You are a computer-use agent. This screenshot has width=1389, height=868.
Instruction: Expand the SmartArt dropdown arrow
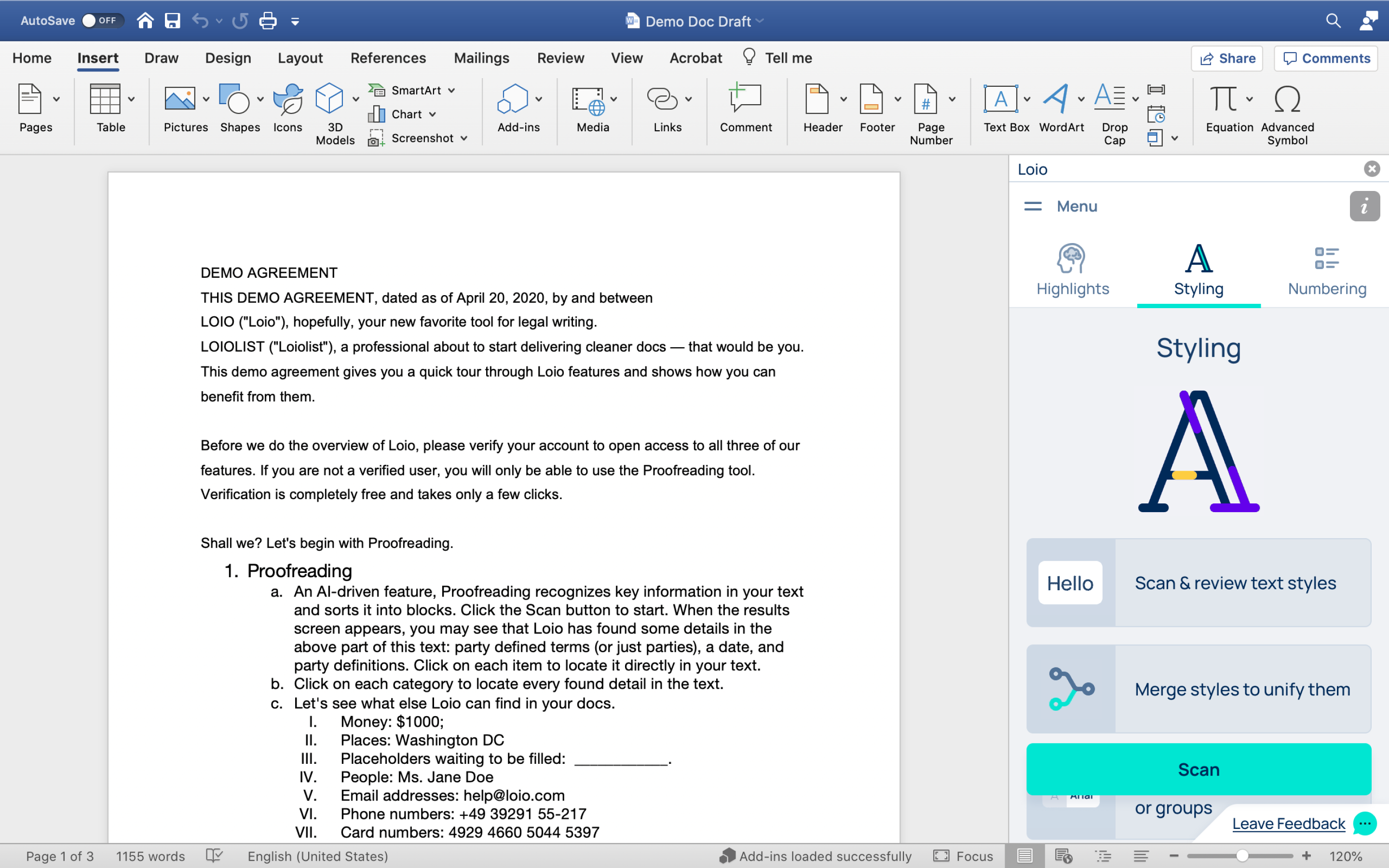pyautogui.click(x=452, y=91)
